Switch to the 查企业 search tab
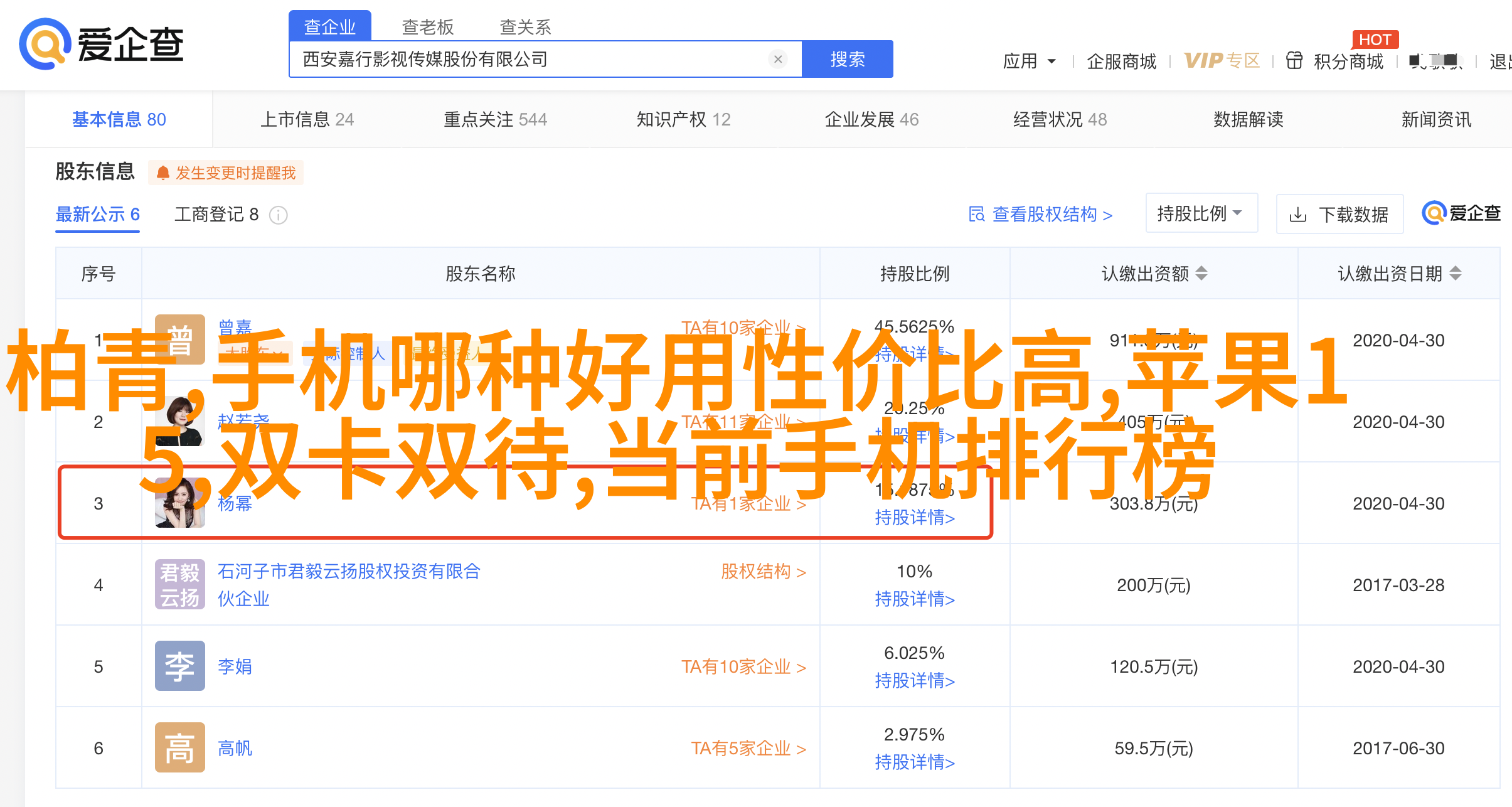Screen dimensions: 1512x807 (330, 26)
